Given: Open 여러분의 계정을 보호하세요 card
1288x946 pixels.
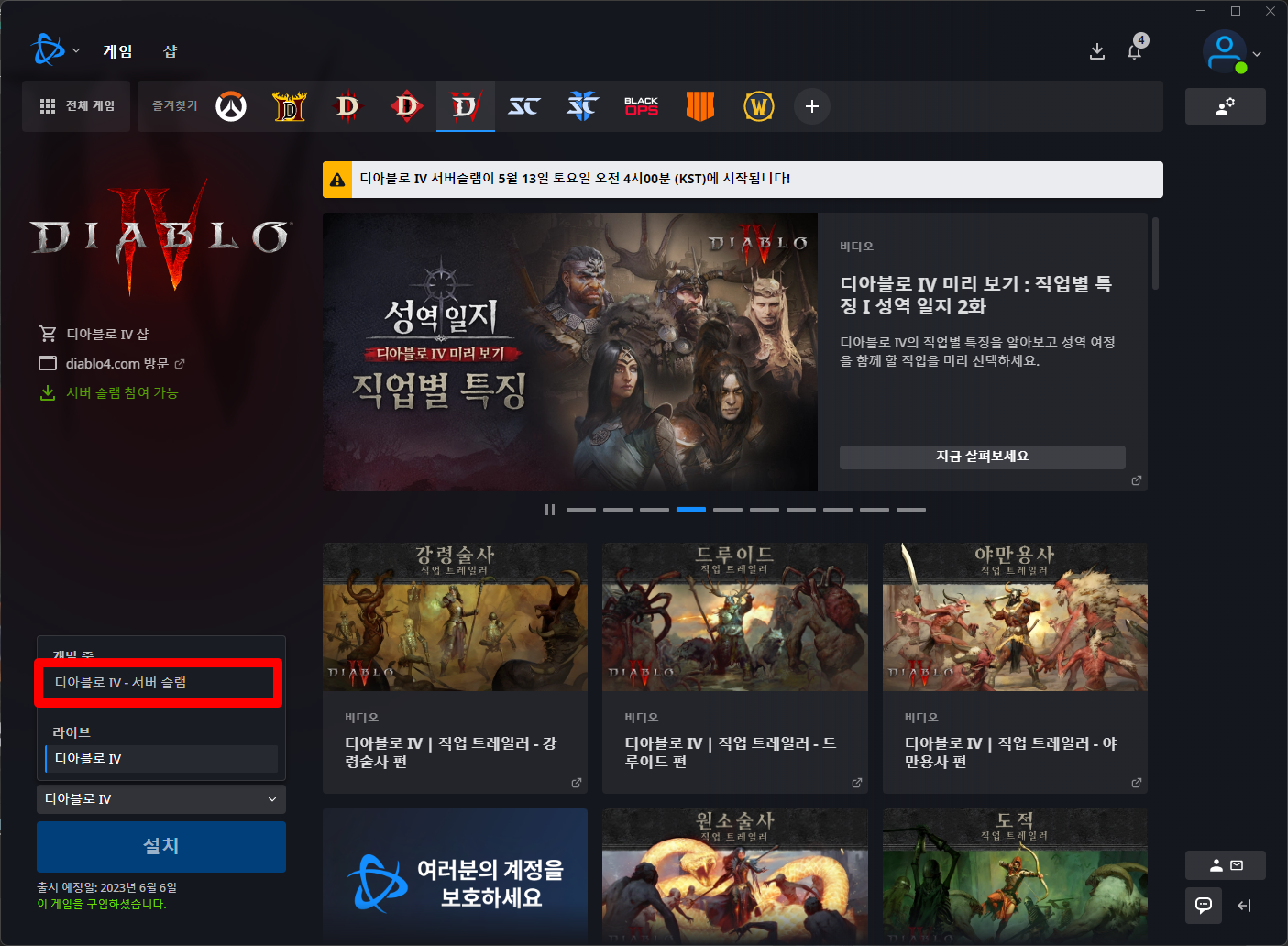Looking at the screenshot, I should click(x=455, y=876).
